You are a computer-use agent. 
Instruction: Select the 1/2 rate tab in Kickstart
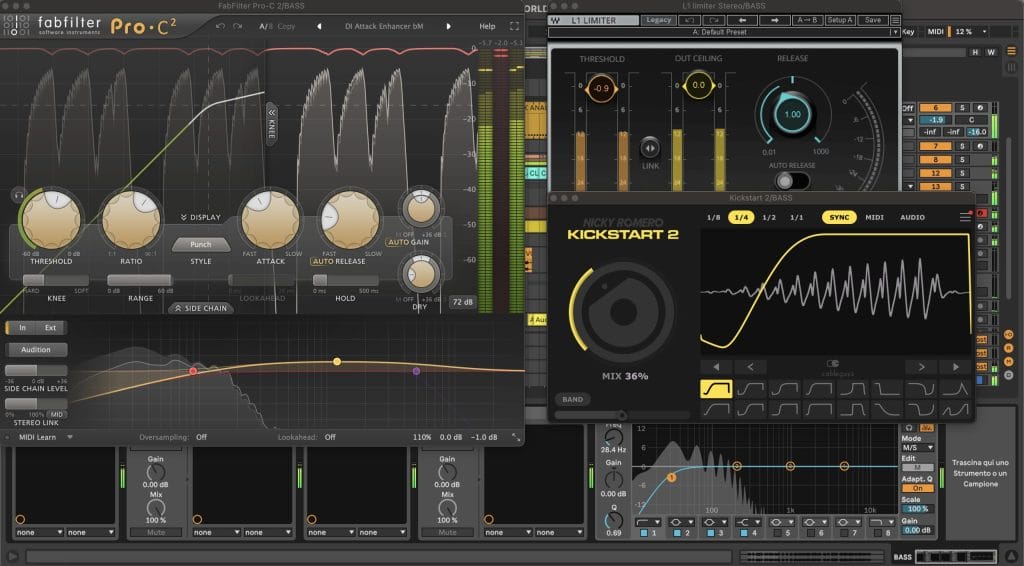pos(769,217)
